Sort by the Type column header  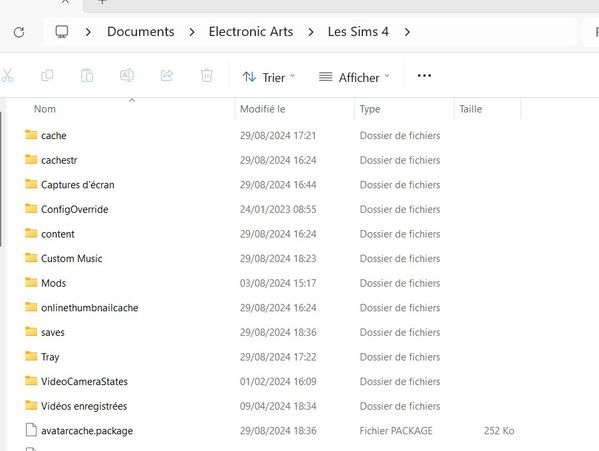click(370, 109)
